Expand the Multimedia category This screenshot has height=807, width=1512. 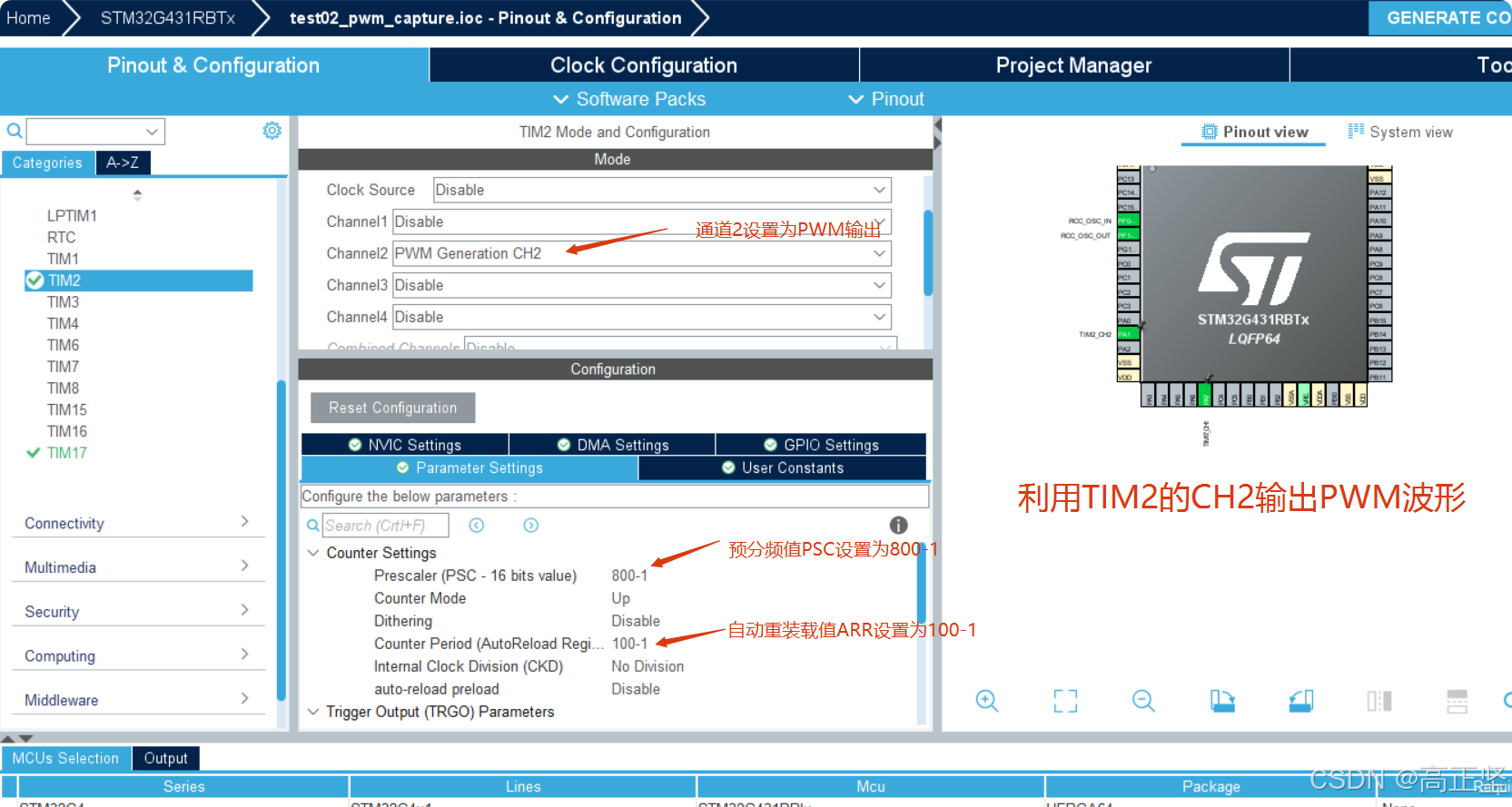pyautogui.click(x=138, y=567)
